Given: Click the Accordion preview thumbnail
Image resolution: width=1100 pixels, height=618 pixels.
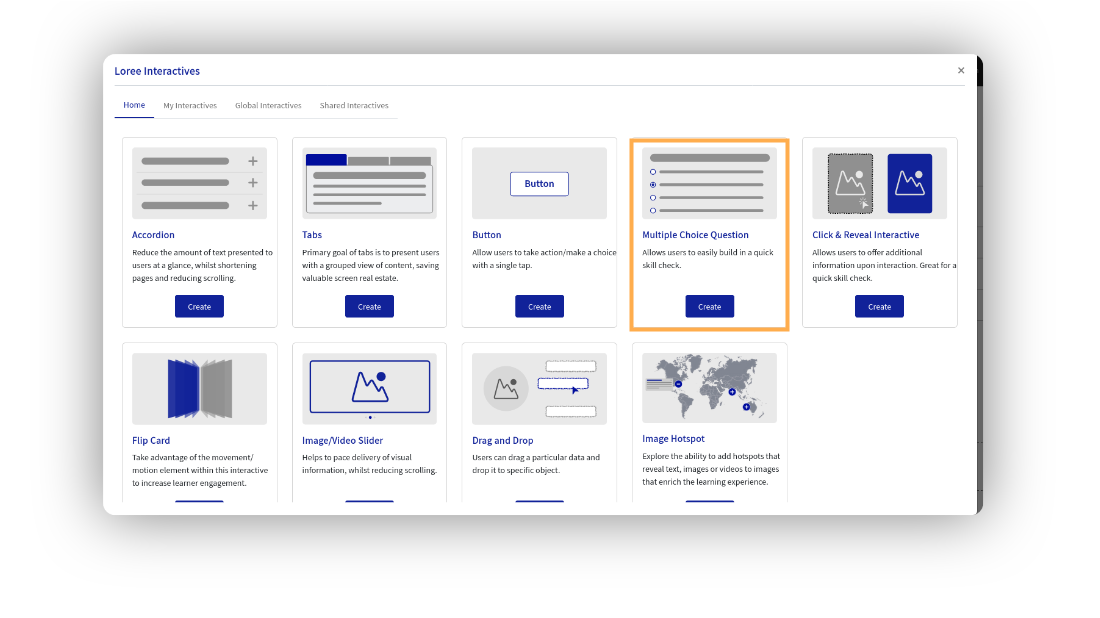Looking at the screenshot, I should click(199, 183).
